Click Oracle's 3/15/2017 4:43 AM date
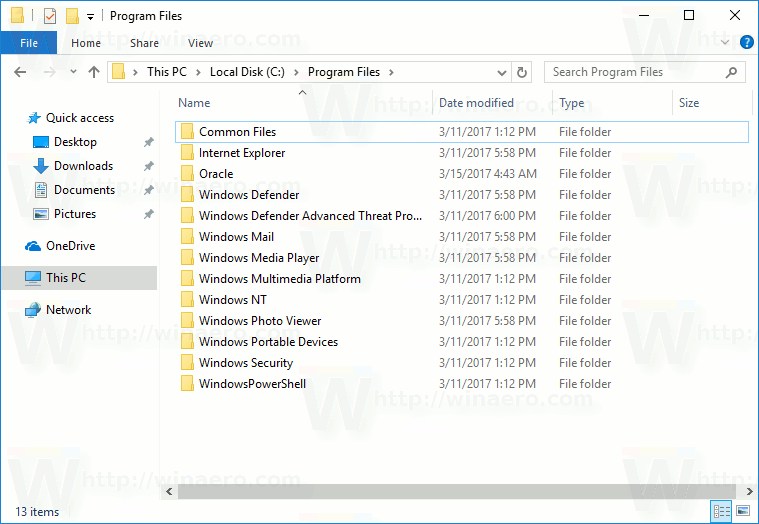 (487, 174)
